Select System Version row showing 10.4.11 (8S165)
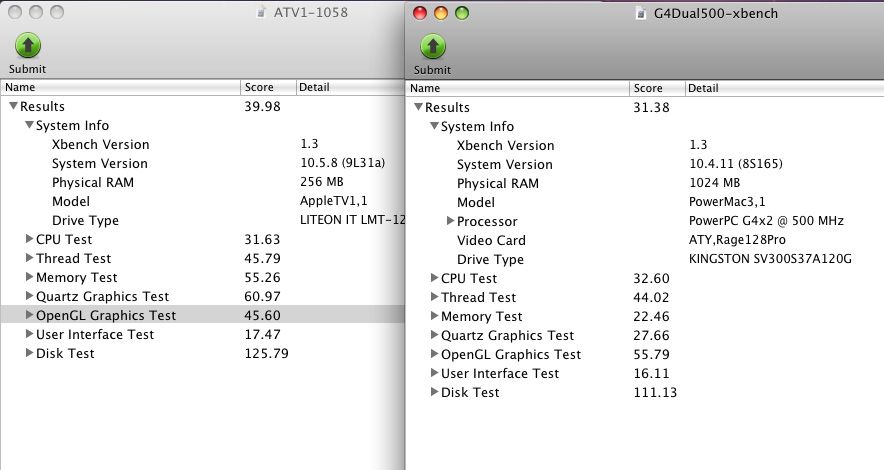 pyautogui.click(x=644, y=165)
